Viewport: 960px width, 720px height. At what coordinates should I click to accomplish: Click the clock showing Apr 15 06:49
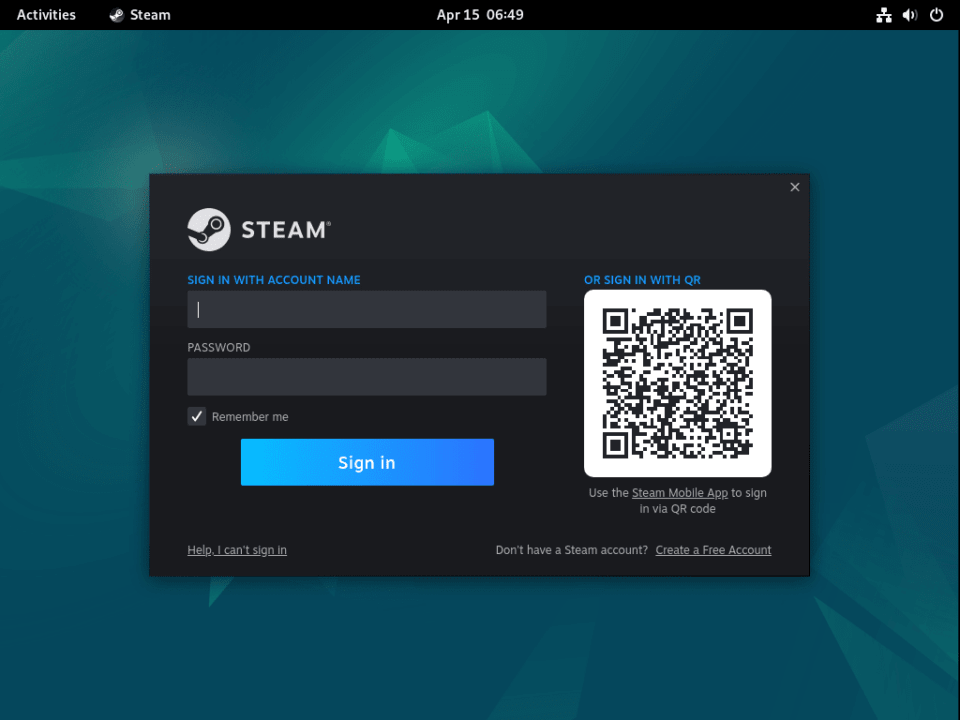480,15
